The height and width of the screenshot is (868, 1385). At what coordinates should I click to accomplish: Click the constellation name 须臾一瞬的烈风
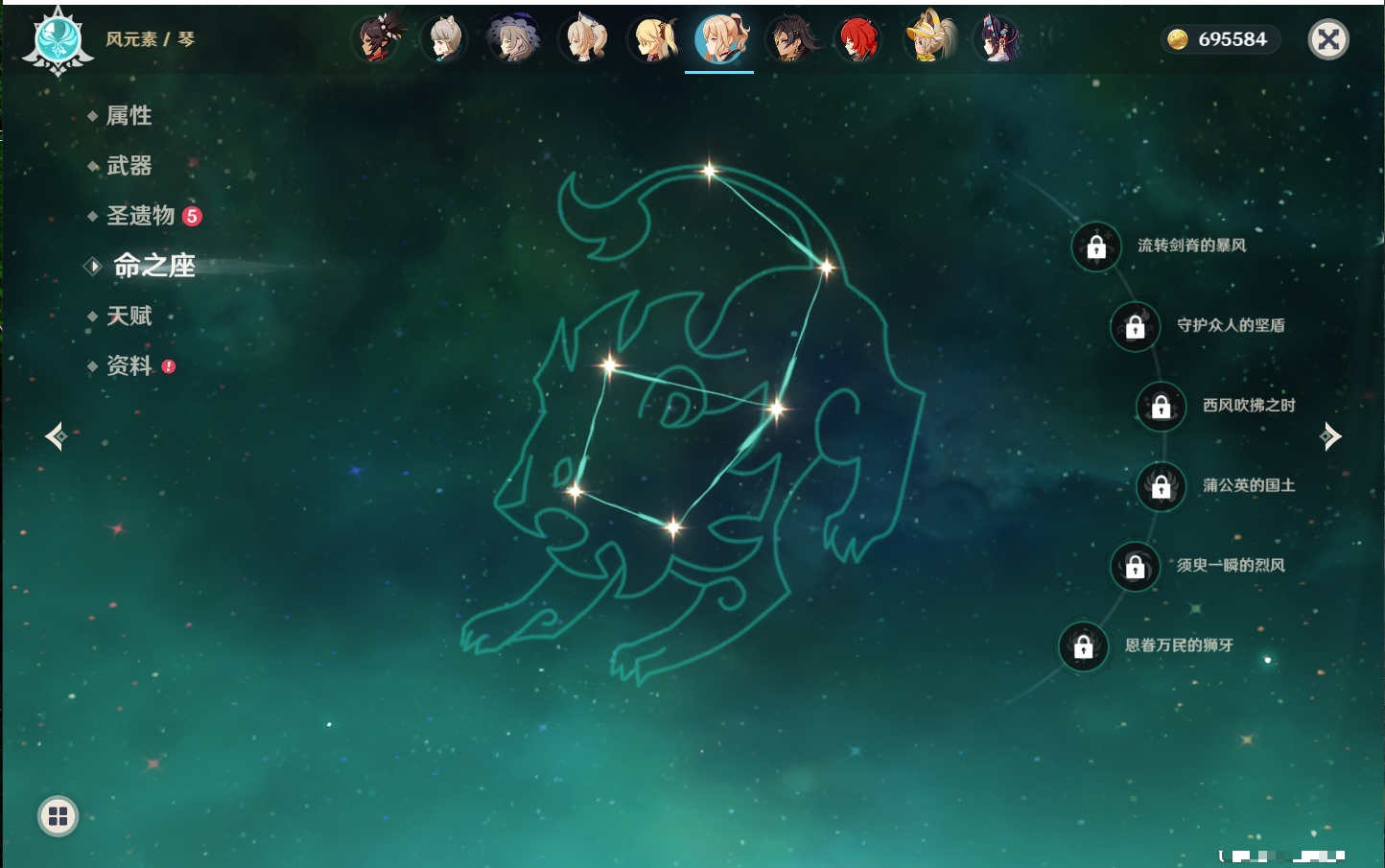[1232, 565]
